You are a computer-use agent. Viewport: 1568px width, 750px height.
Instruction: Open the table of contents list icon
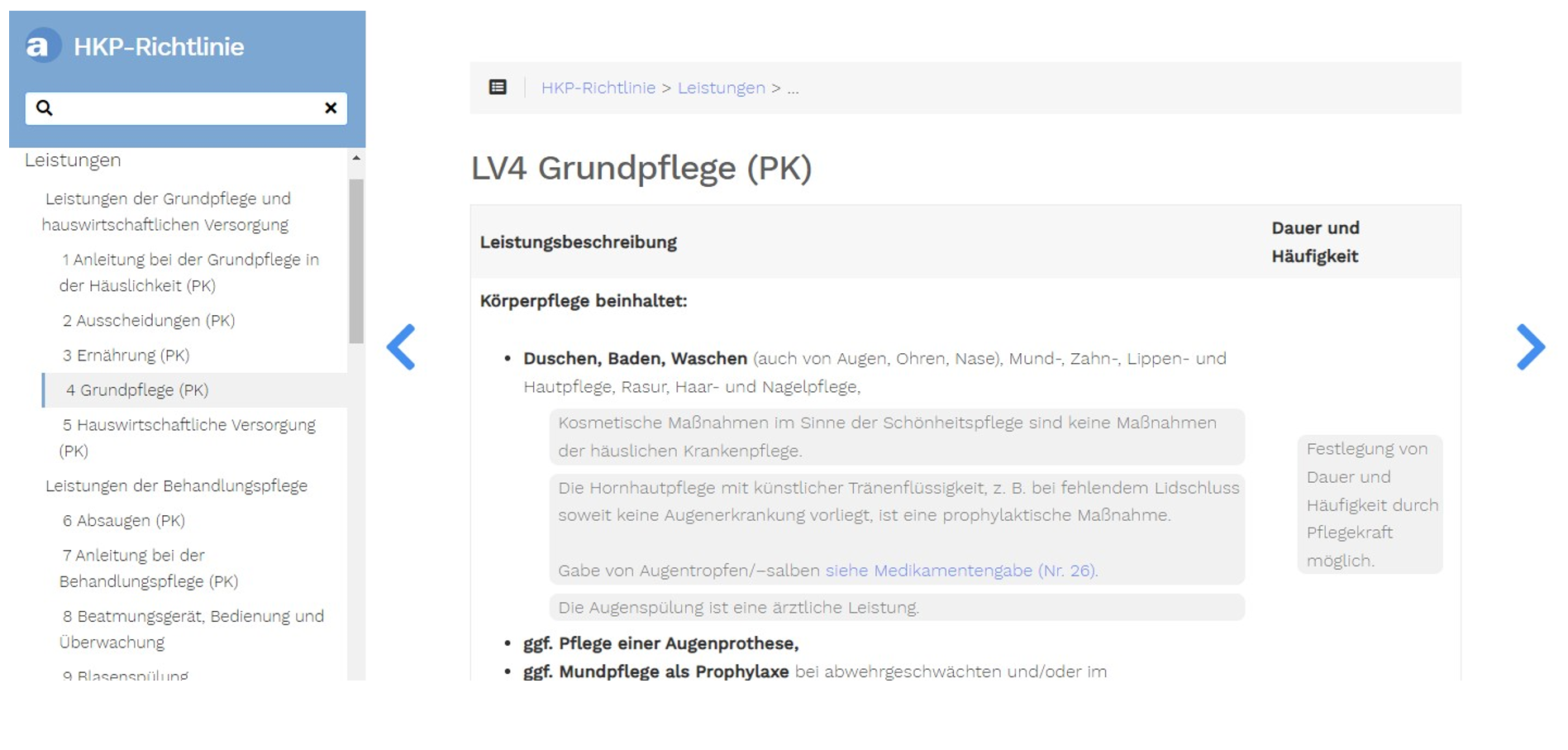(498, 88)
